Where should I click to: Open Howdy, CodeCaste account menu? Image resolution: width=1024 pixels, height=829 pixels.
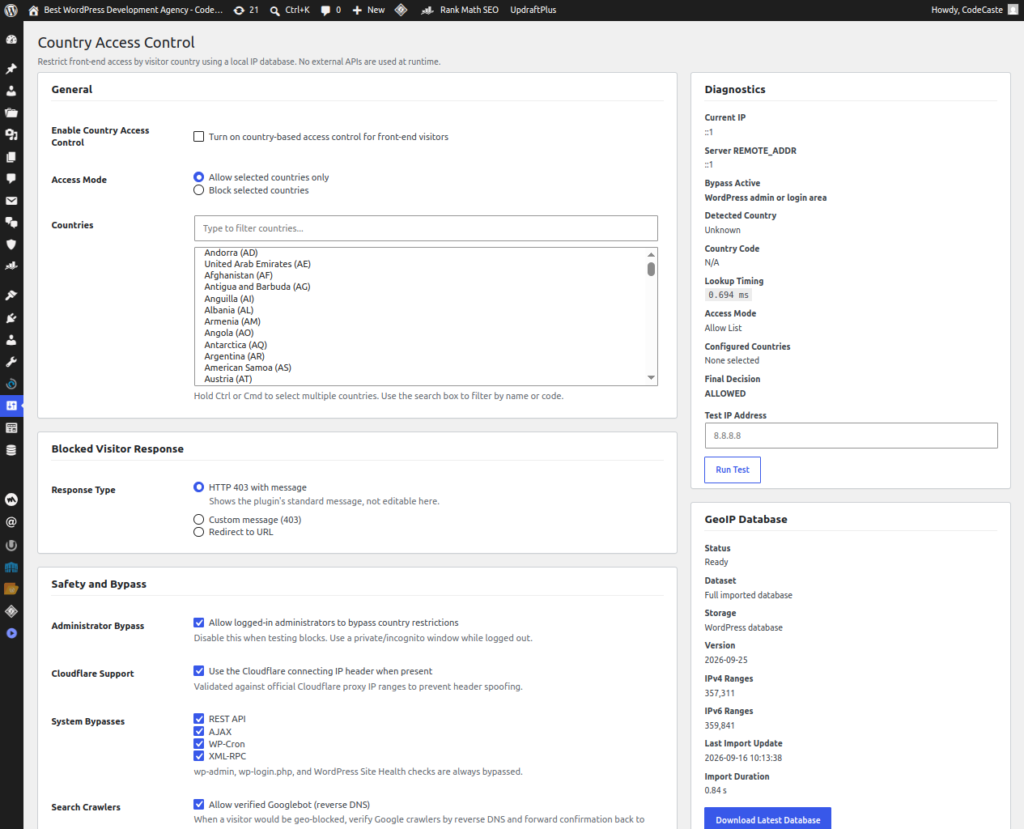coord(974,10)
